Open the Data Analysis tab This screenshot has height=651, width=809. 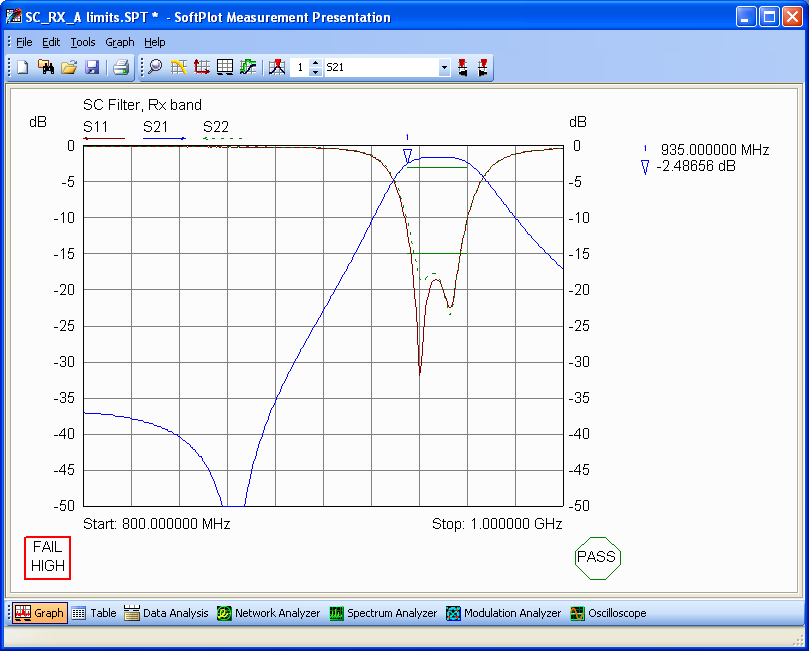coord(166,613)
